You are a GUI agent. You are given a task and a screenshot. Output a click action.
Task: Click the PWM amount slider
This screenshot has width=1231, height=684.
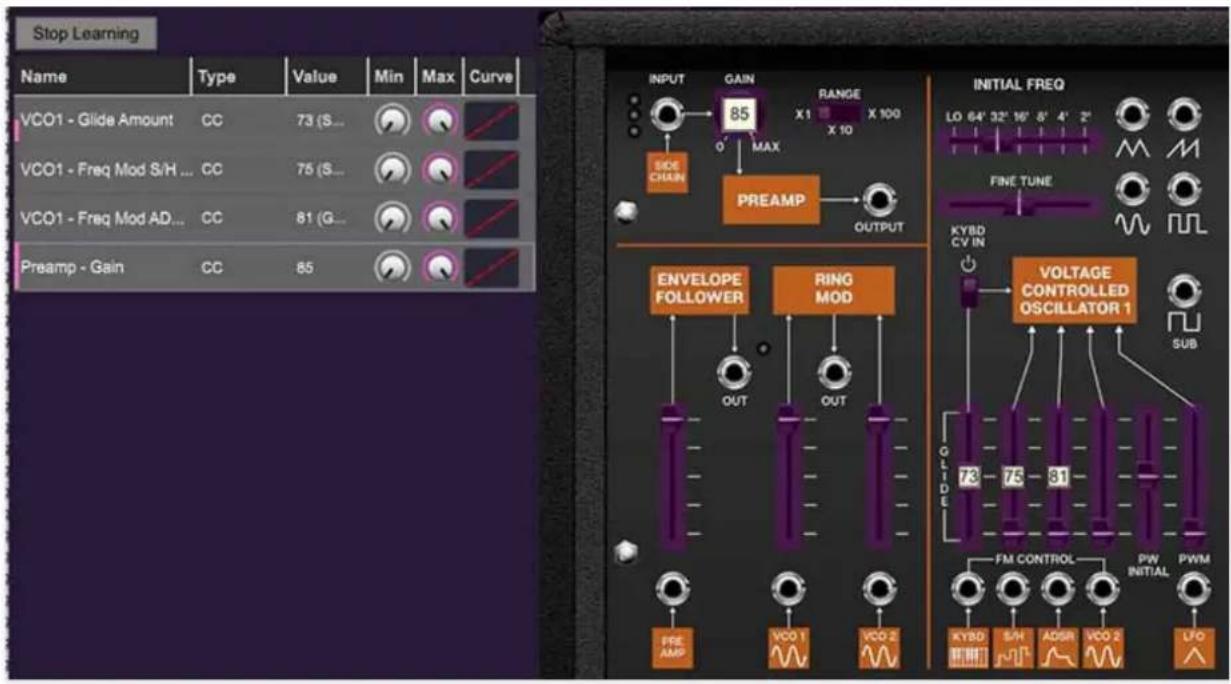tap(1192, 474)
